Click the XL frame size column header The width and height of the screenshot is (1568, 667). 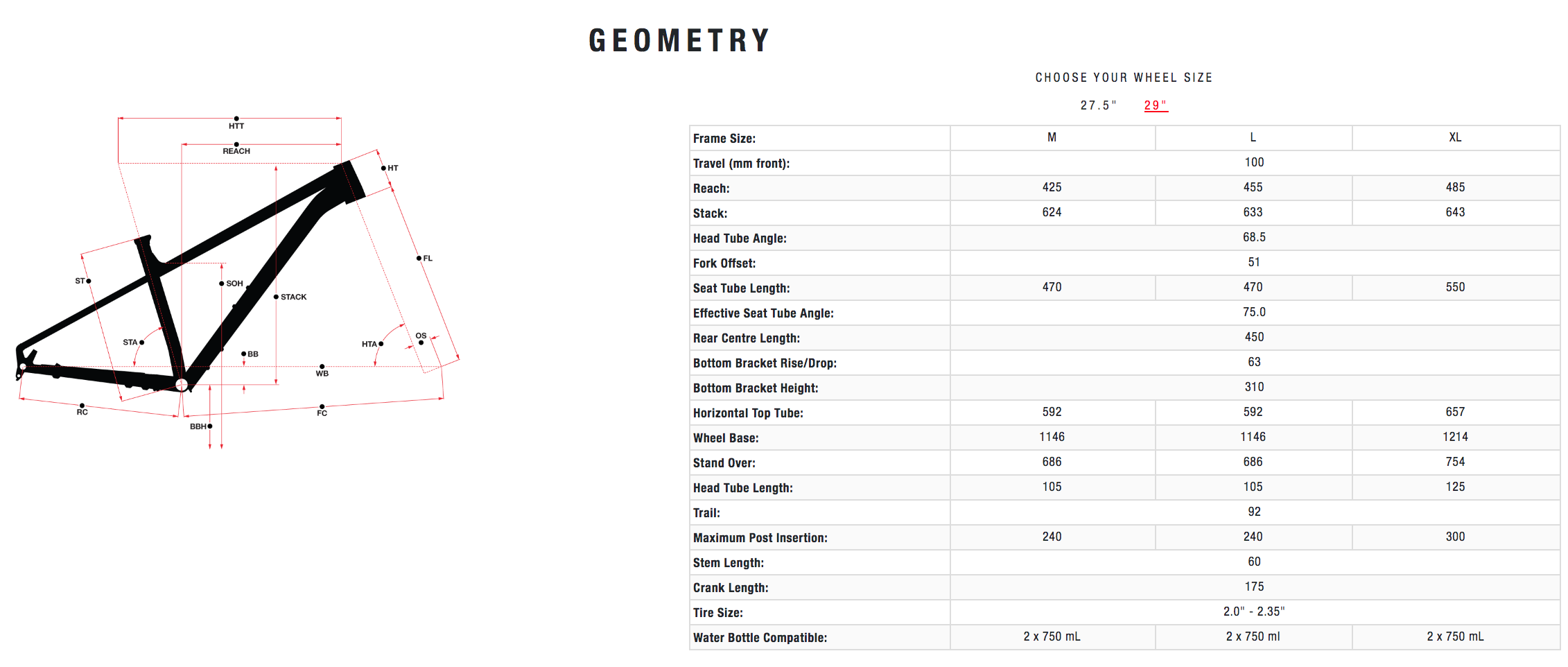(1455, 137)
